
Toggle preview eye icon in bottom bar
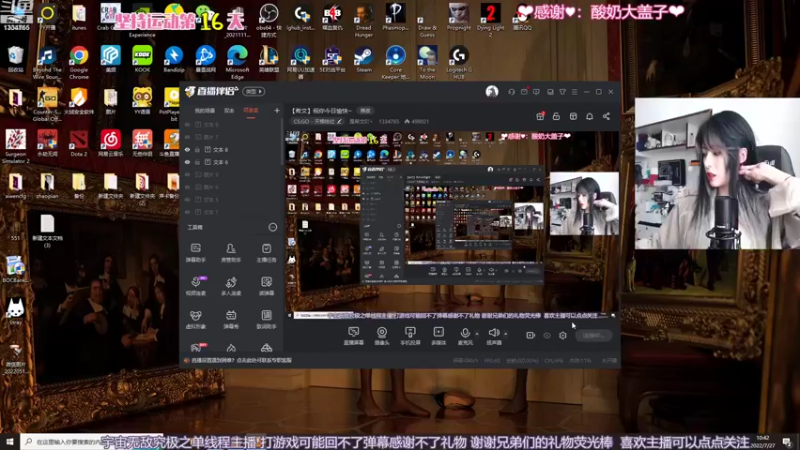point(547,335)
